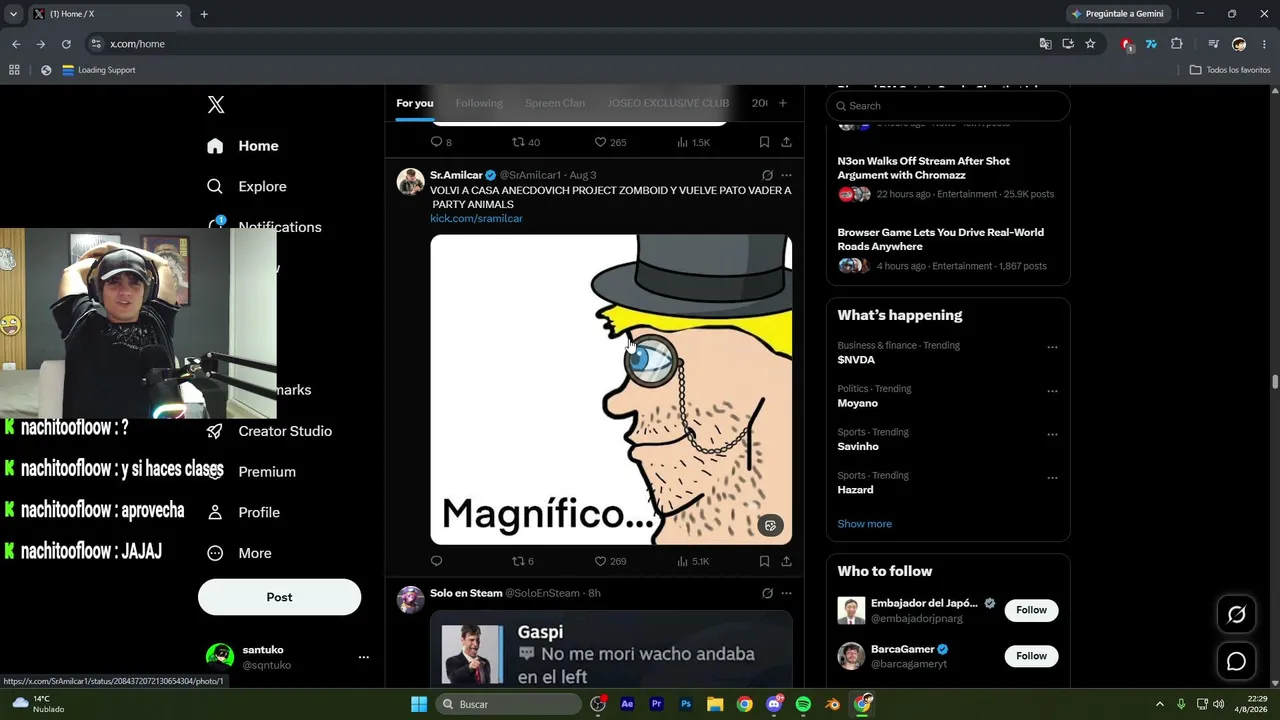Open Spotify from the taskbar
This screenshot has width=1280, height=720.
(x=803, y=704)
